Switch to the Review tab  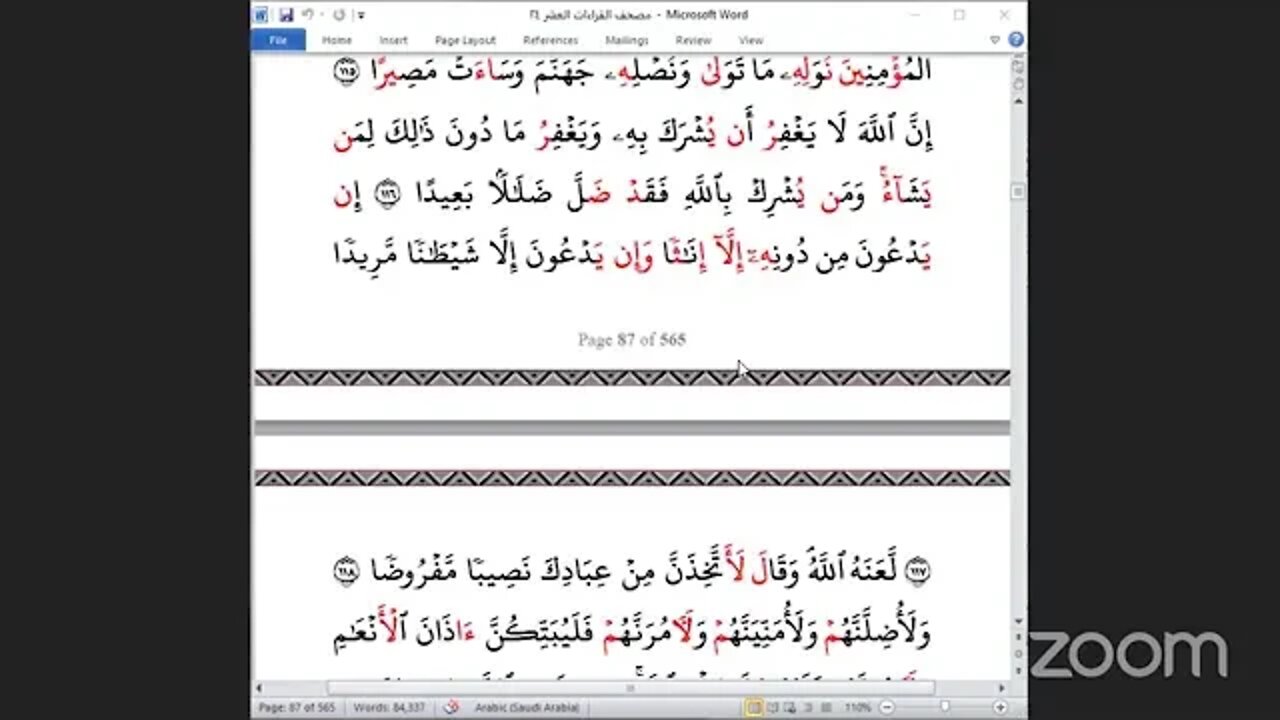[693, 40]
